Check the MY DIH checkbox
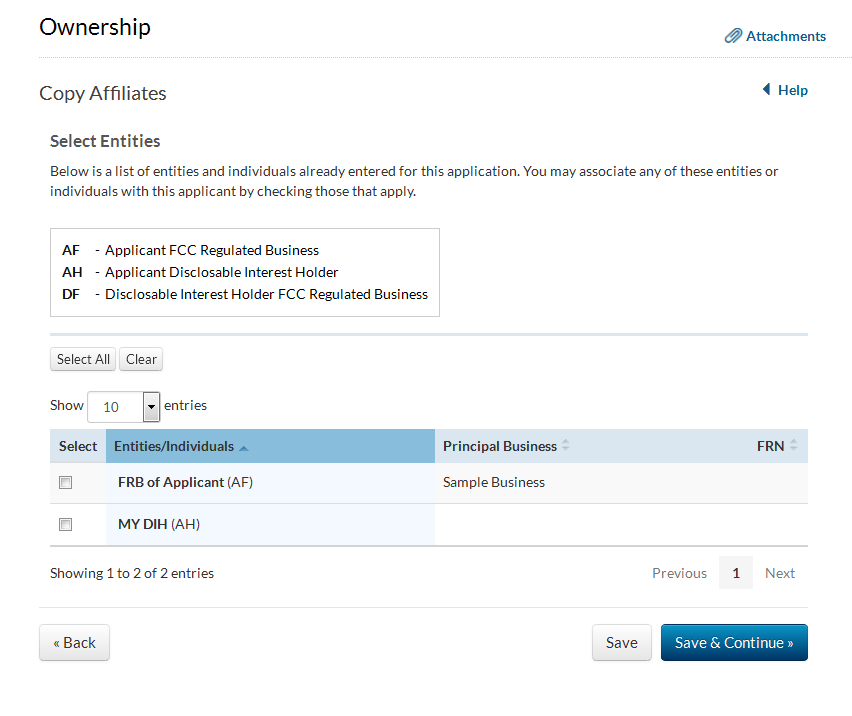This screenshot has width=852, height=716. point(66,524)
